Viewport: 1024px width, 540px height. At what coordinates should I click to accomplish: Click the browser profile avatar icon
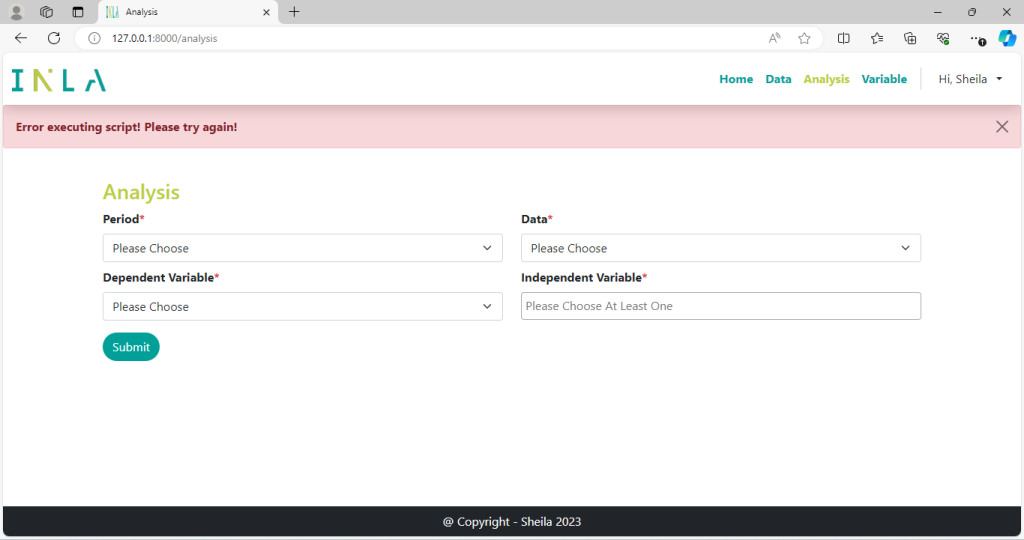click(x=16, y=12)
